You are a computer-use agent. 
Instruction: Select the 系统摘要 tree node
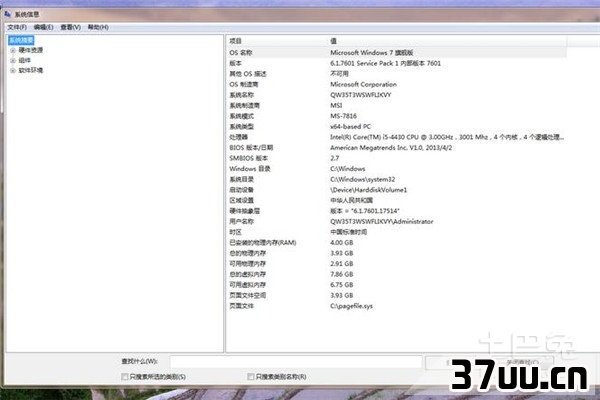(21, 40)
